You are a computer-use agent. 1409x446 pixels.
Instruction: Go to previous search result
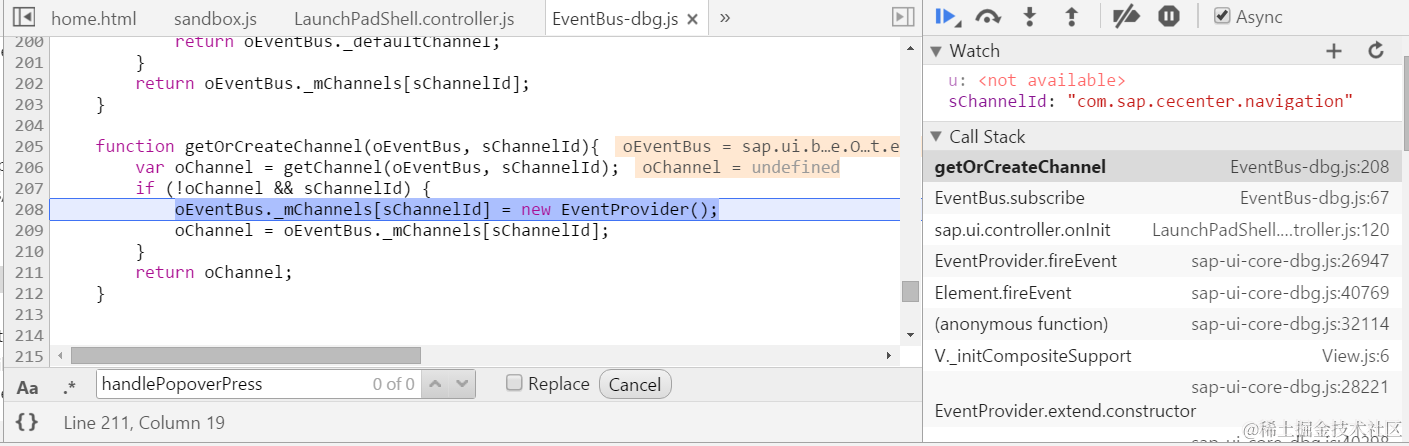(x=435, y=384)
